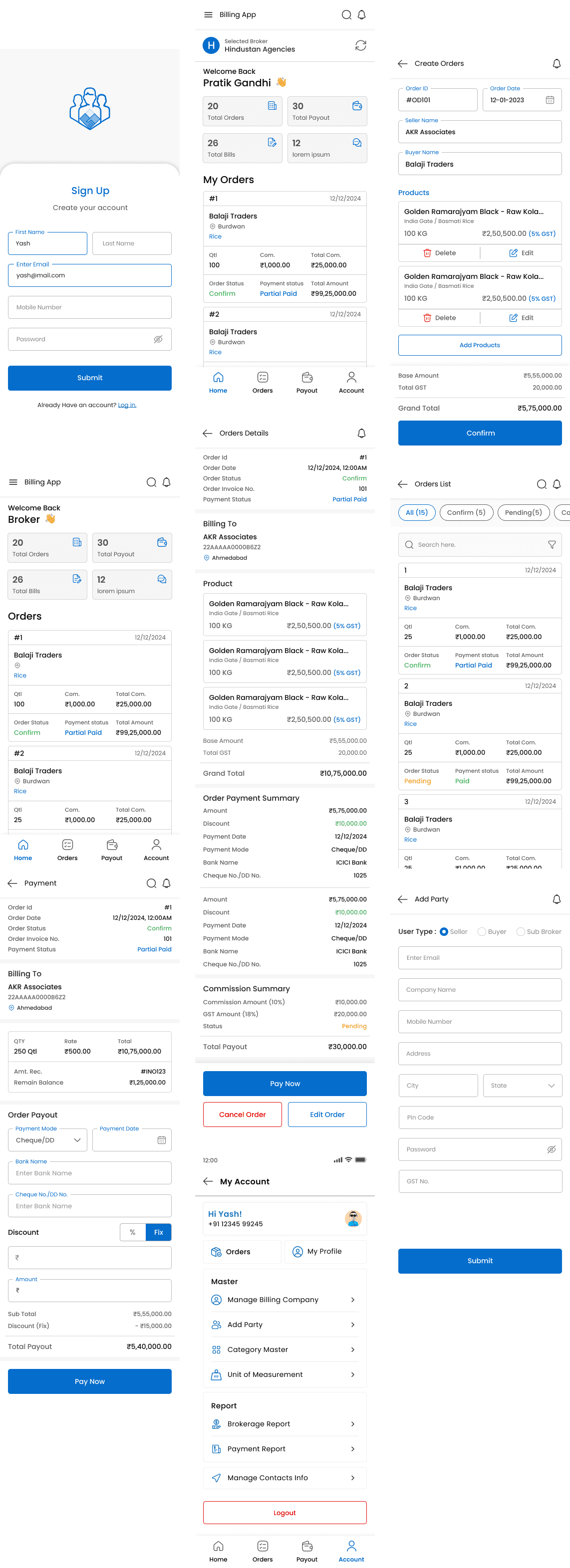Submit the Sign Up form
570x1568 pixels.
point(89,378)
